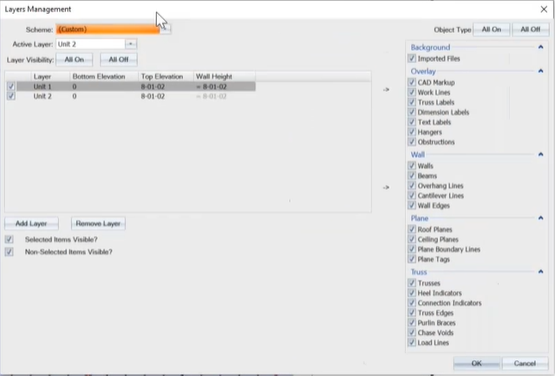Toggle Non-Selected Items Visible checkbox
Screen dimensions: 555x376
9,252
